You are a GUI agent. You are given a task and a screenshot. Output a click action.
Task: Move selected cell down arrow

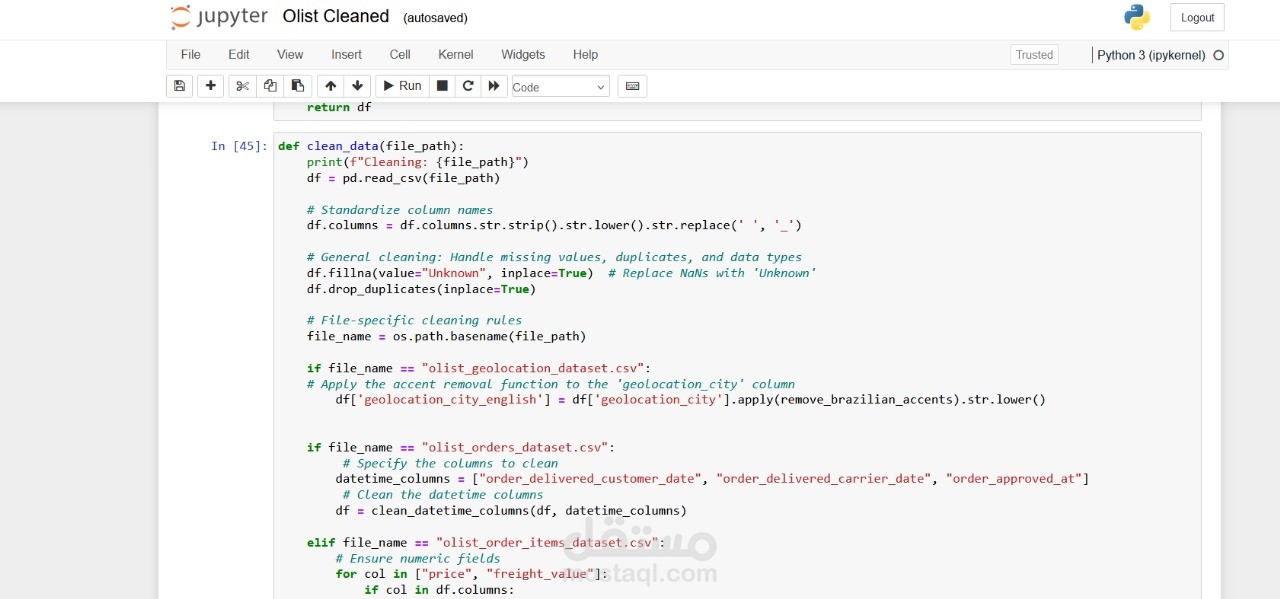coord(357,86)
